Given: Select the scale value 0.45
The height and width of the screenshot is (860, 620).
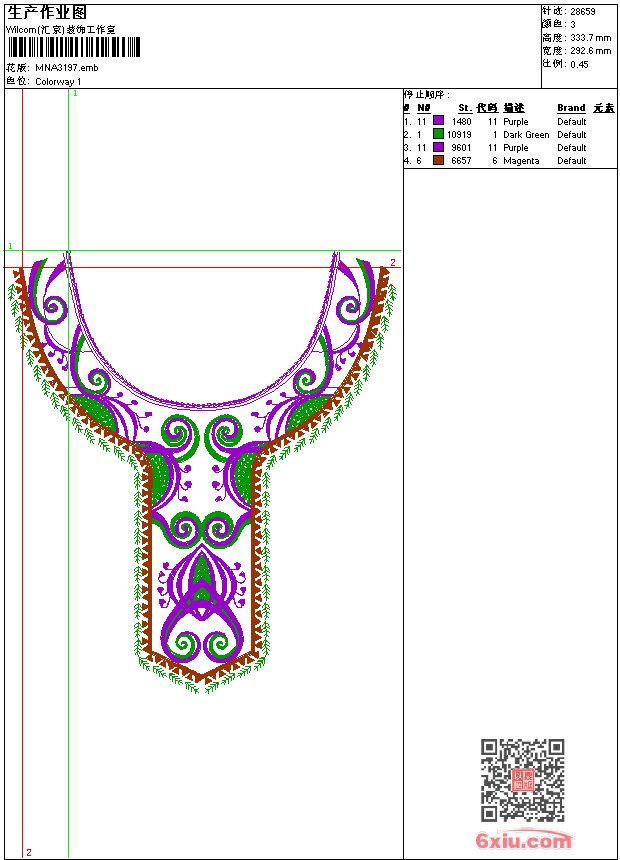Looking at the screenshot, I should click(579, 64).
